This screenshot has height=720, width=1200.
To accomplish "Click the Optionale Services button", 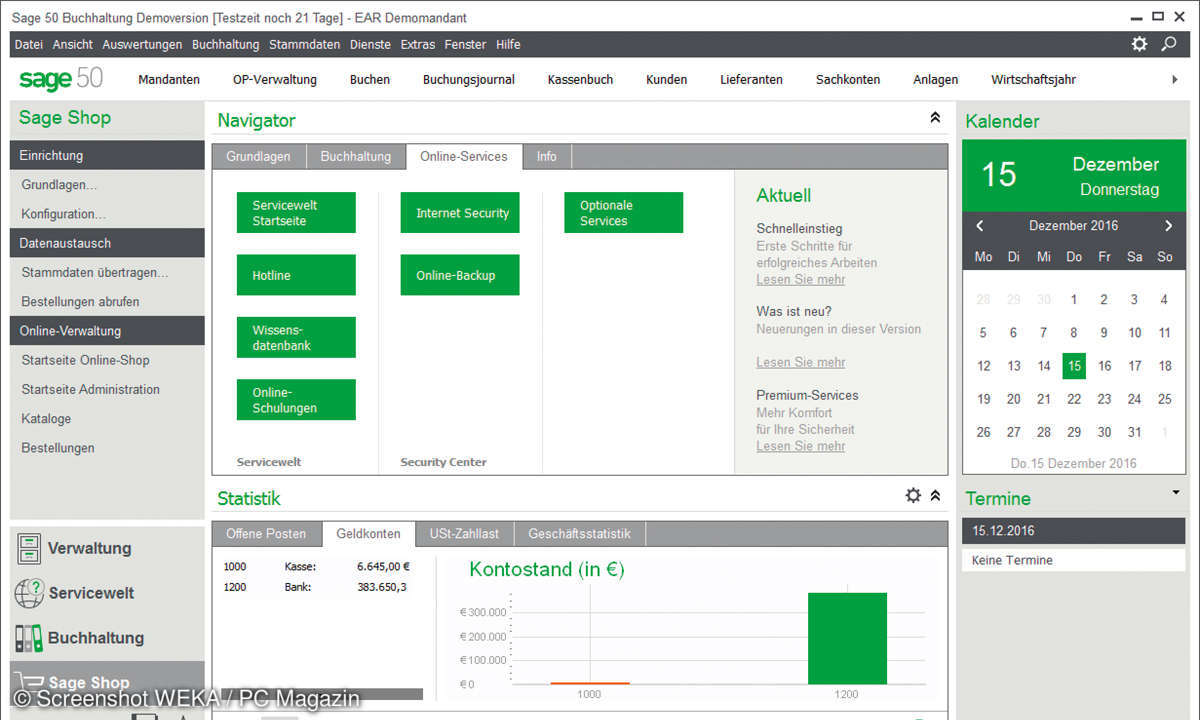I will pos(623,213).
